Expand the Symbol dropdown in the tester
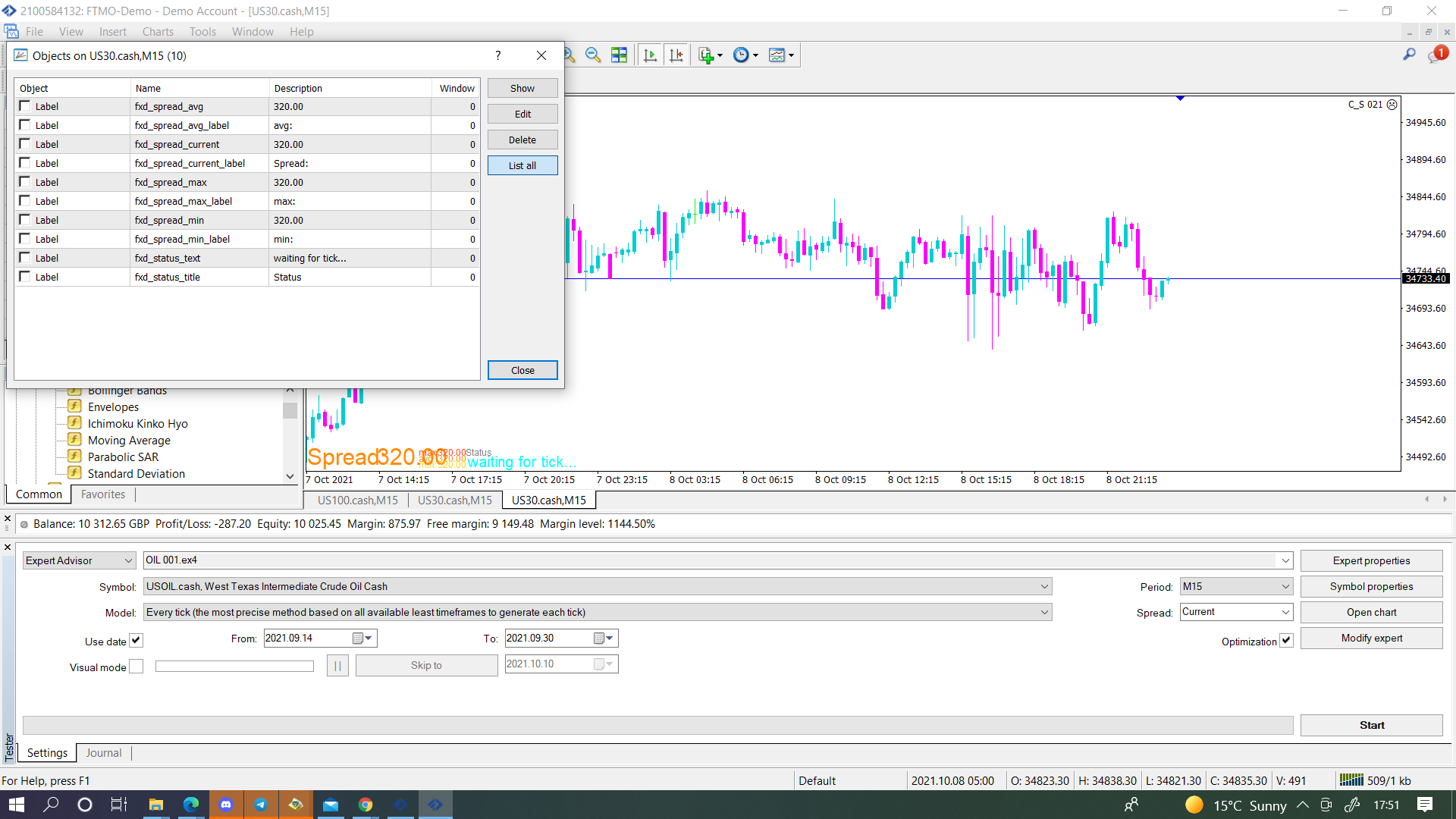The height and width of the screenshot is (819, 1456). [1044, 586]
